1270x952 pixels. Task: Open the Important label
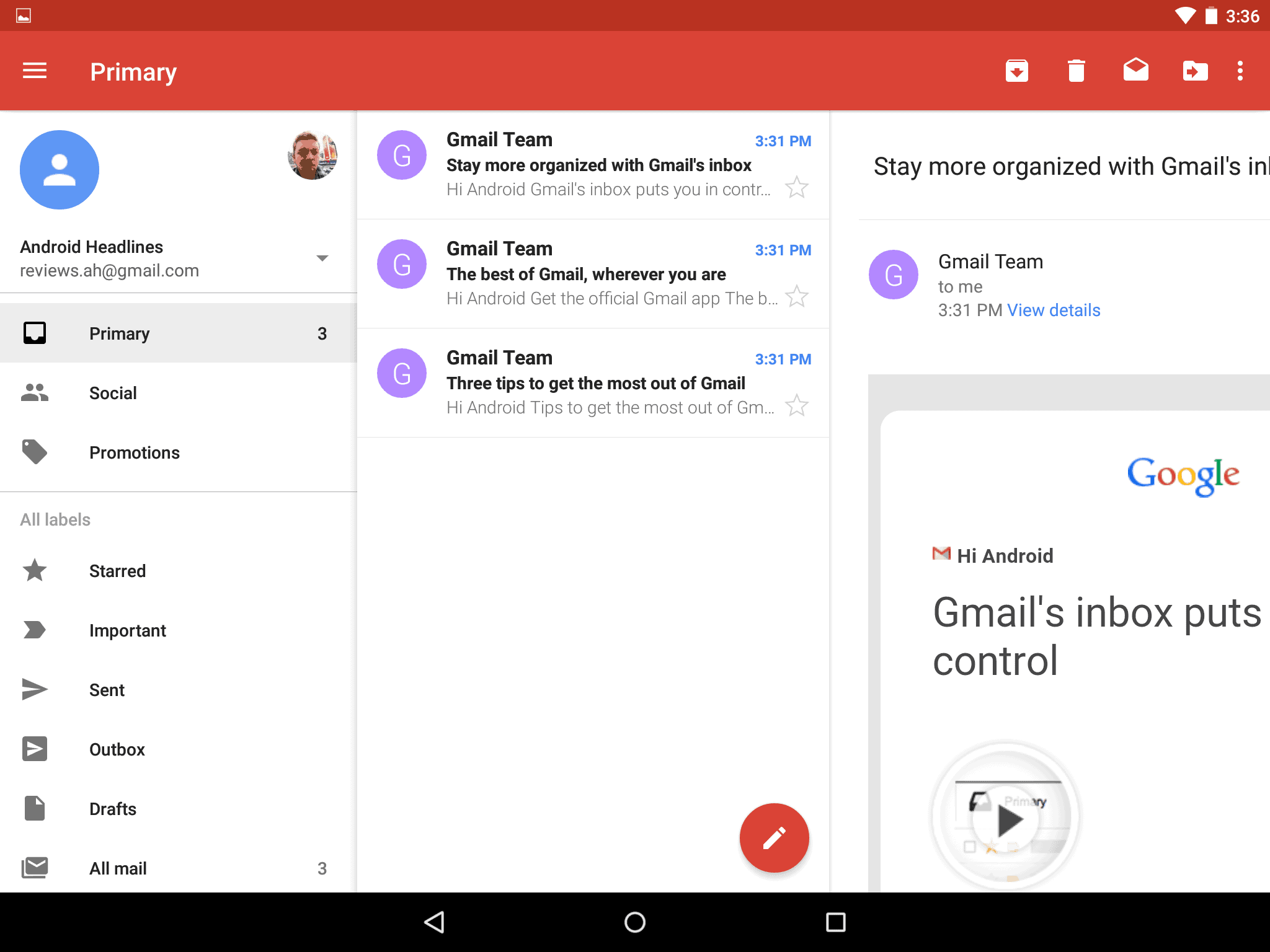[179, 630]
